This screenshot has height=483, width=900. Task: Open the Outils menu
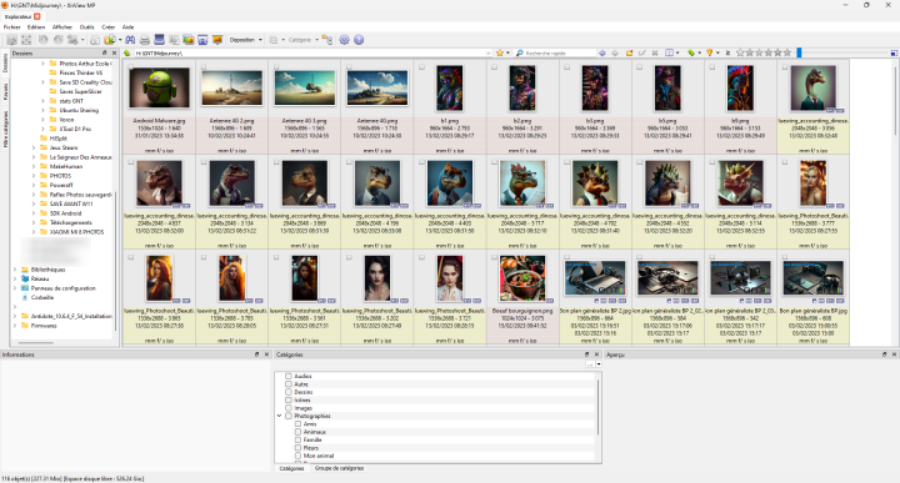[87, 27]
